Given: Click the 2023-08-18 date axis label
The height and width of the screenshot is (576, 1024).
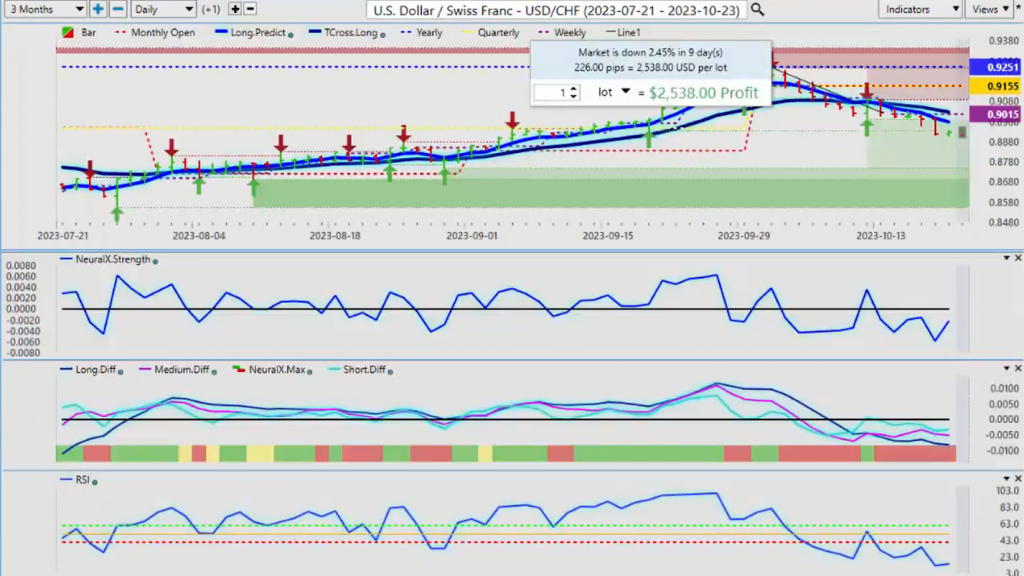Looking at the screenshot, I should (x=335, y=236).
